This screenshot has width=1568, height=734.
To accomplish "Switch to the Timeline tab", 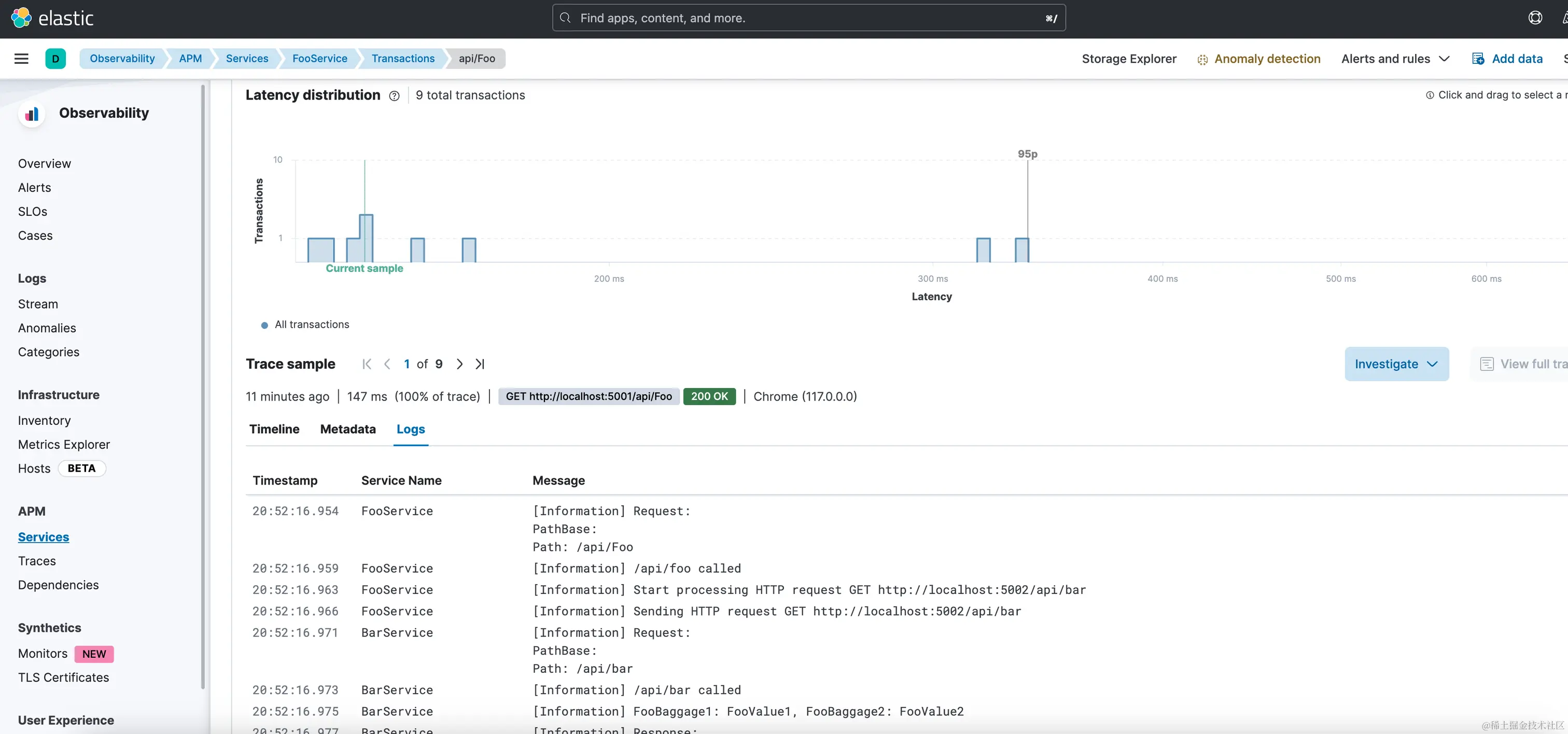I will (x=274, y=430).
